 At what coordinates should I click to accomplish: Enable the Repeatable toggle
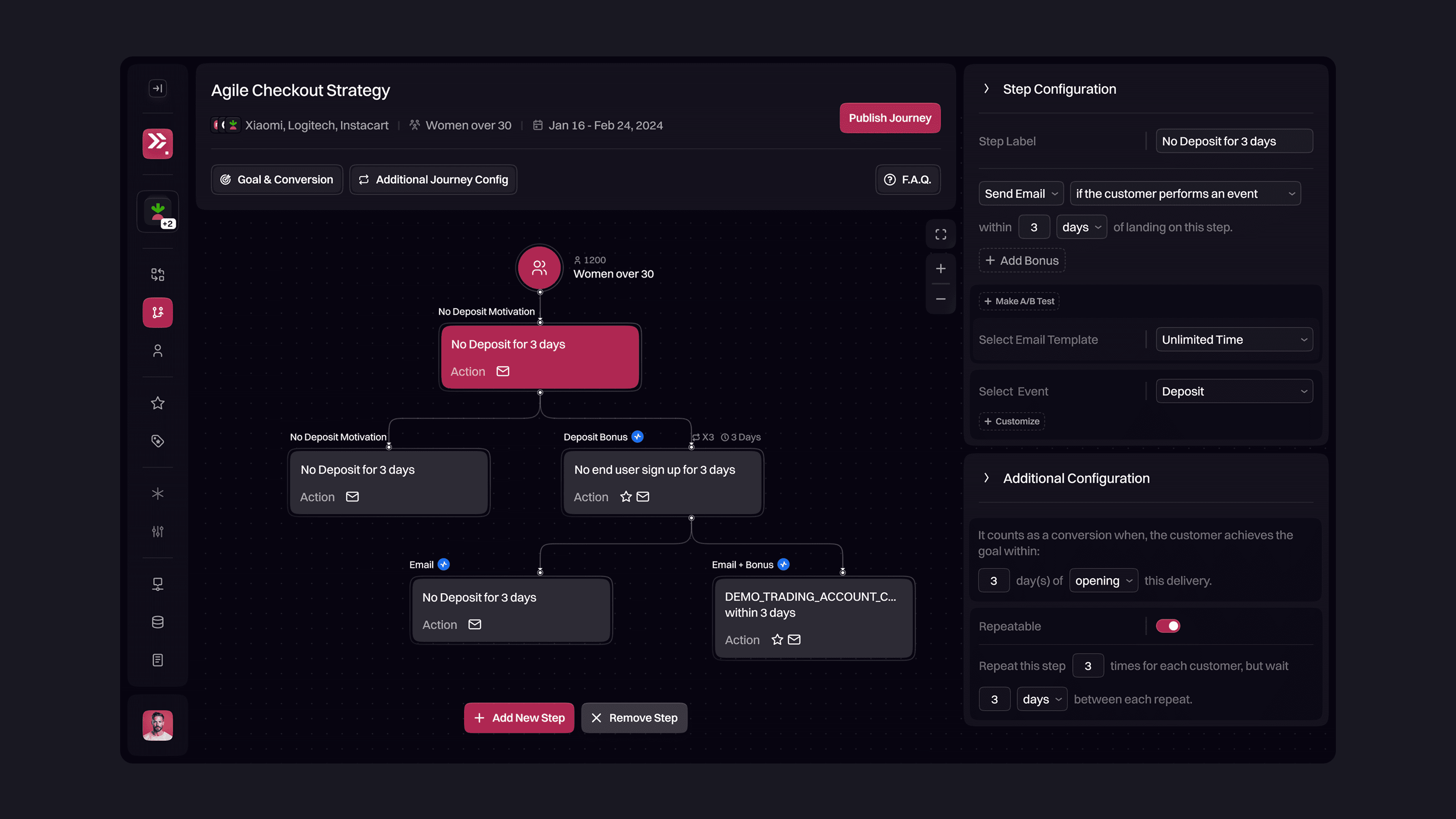(x=1168, y=626)
